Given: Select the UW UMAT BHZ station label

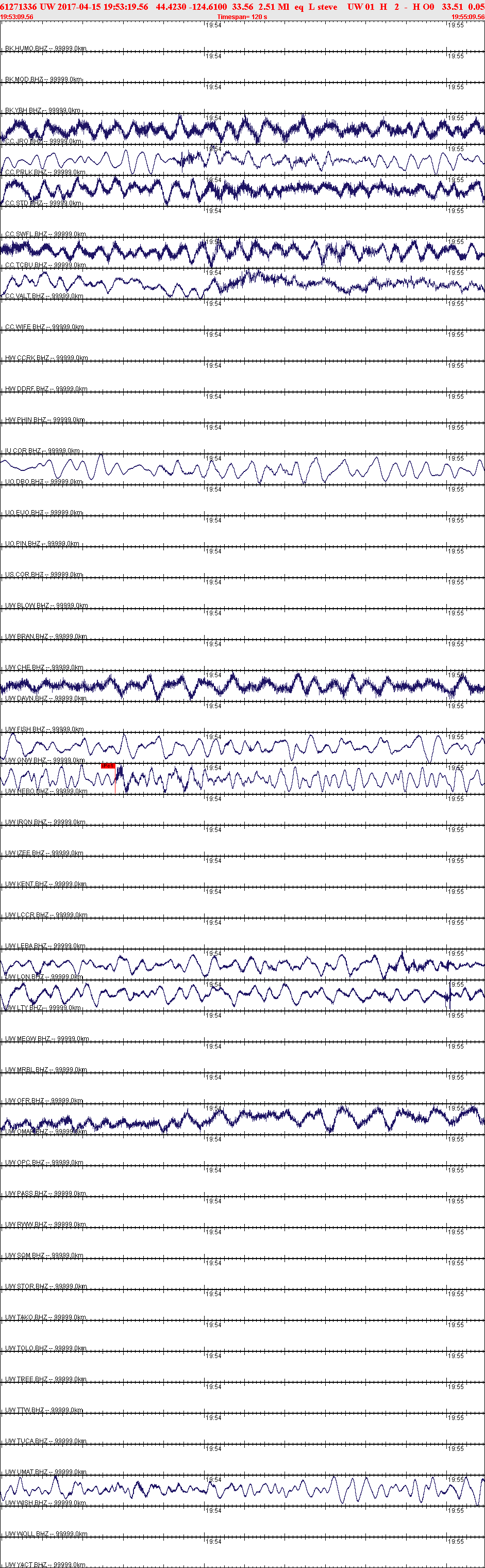Looking at the screenshot, I should point(46,1472).
